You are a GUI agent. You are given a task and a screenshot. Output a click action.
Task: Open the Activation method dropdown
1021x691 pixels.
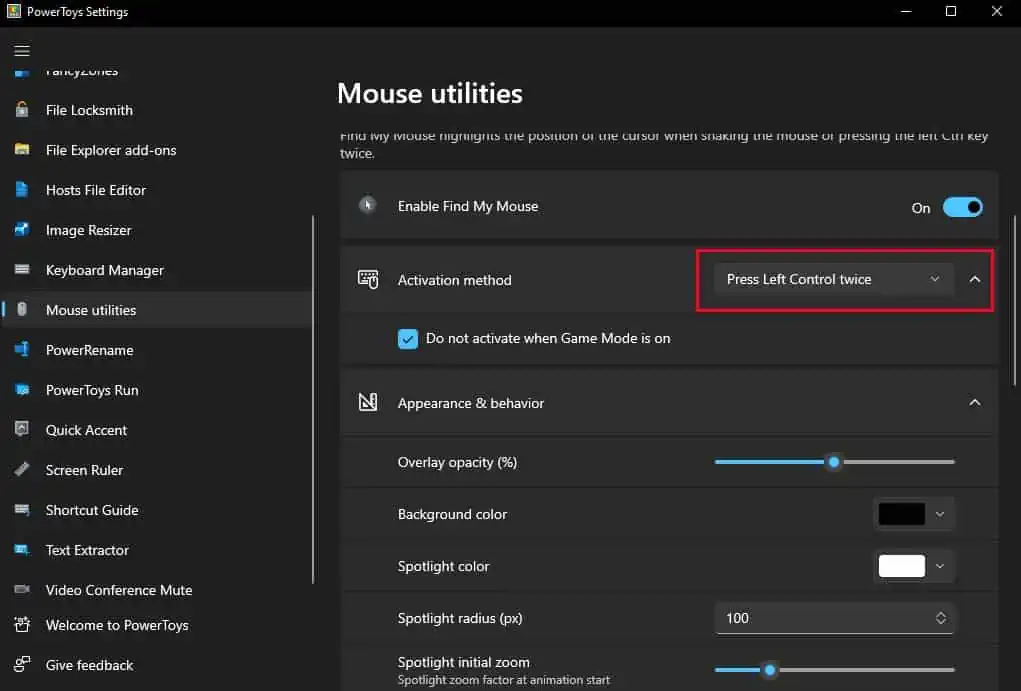click(x=833, y=280)
